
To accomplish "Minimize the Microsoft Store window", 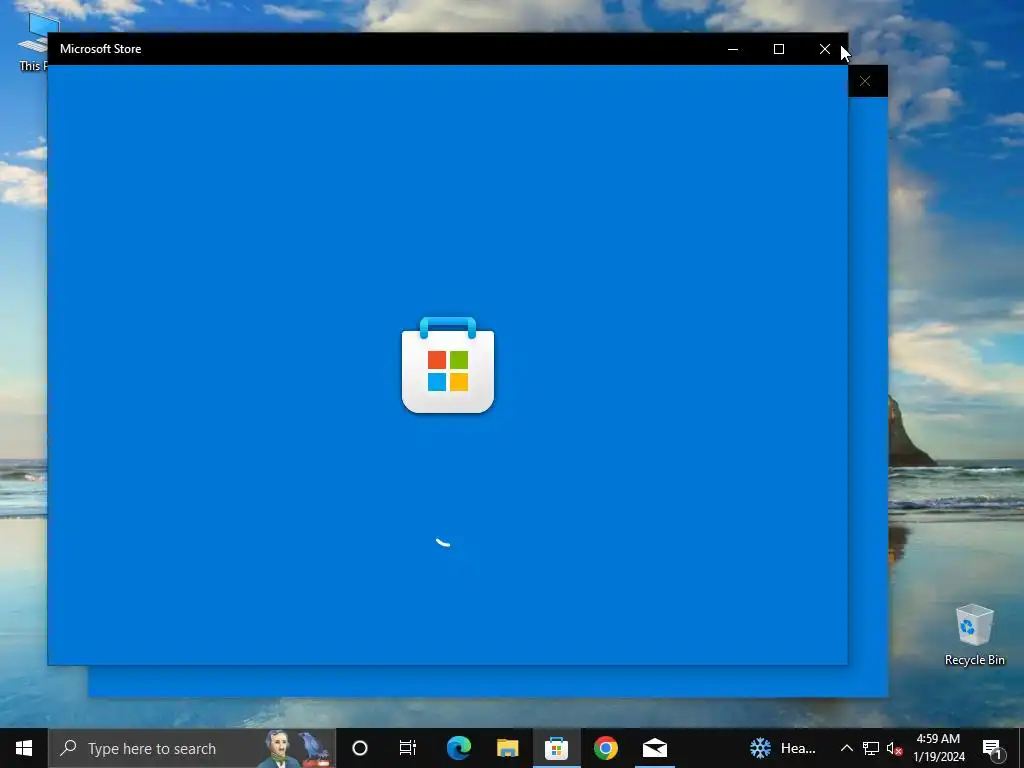I will tap(733, 49).
